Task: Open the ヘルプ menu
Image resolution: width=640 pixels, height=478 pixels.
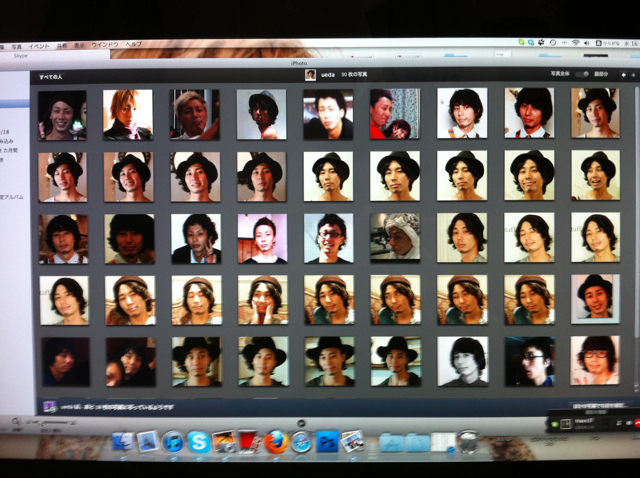Action: (133, 44)
